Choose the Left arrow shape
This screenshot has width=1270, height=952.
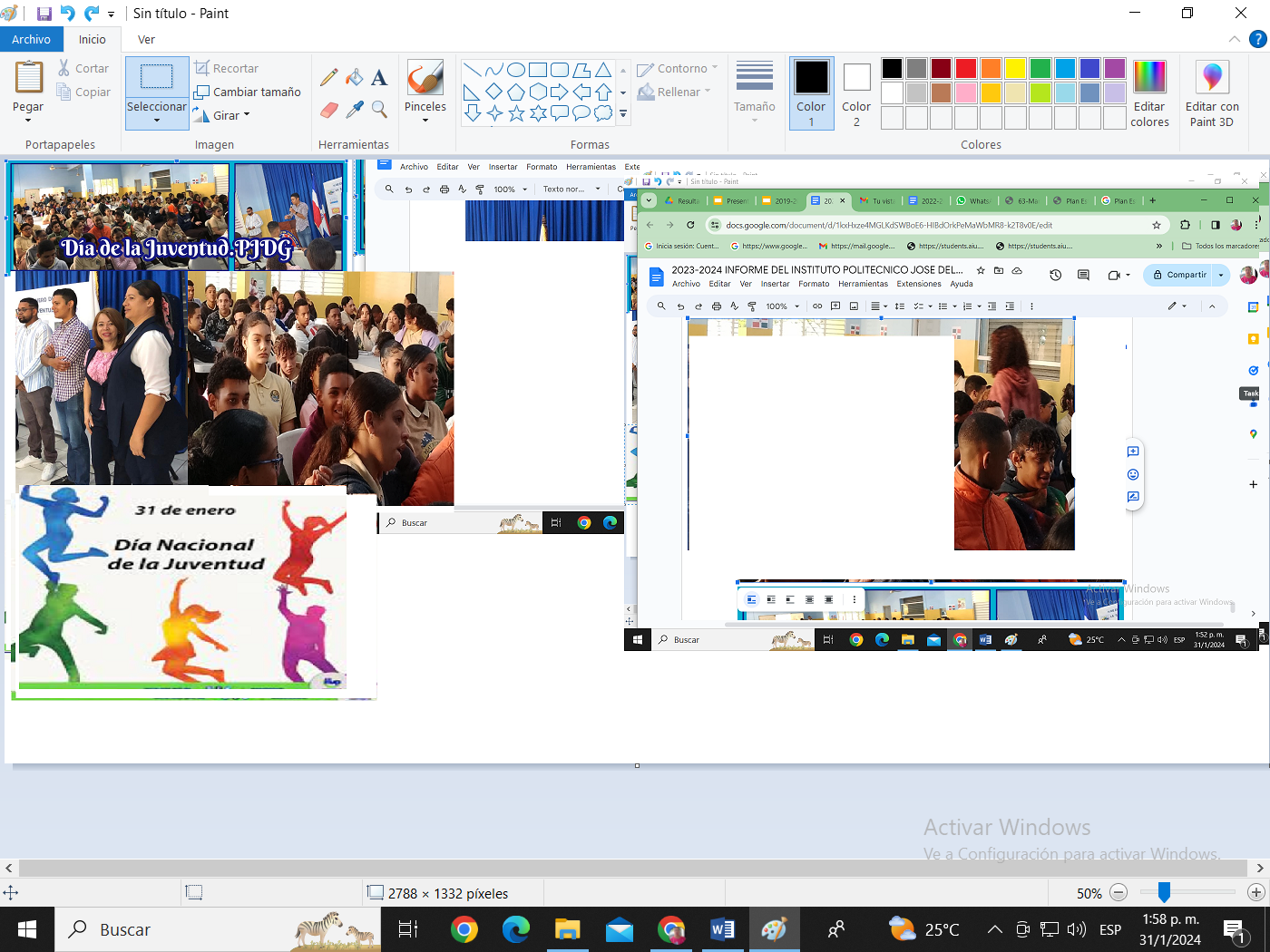(581, 92)
